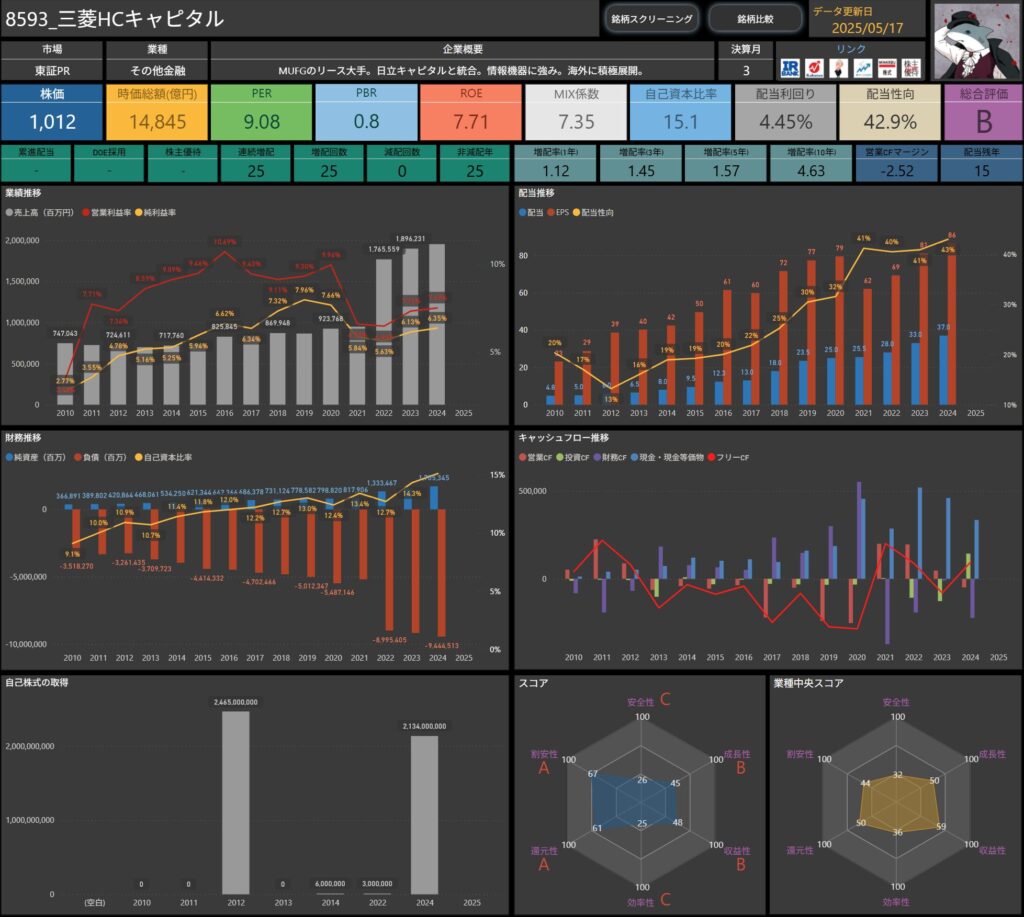Image resolution: width=1024 pixels, height=917 pixels.
Task: Click the 非減配年 tile showing 25
Action: (475, 163)
